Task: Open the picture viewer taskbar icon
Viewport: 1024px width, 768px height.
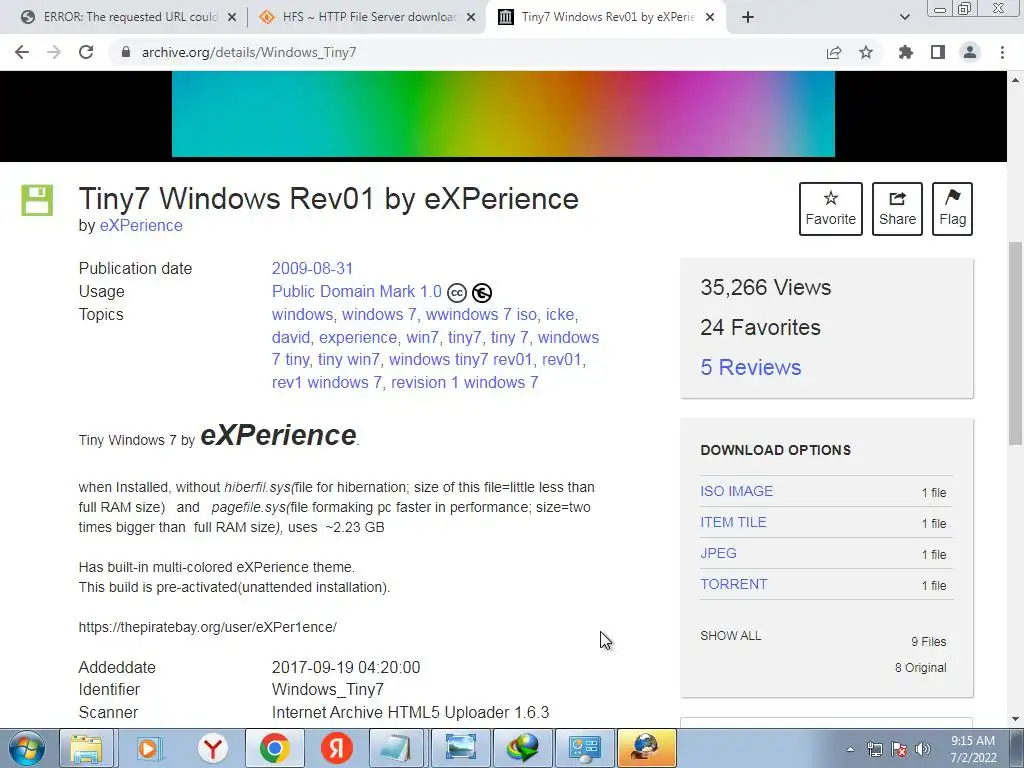Action: [460, 748]
